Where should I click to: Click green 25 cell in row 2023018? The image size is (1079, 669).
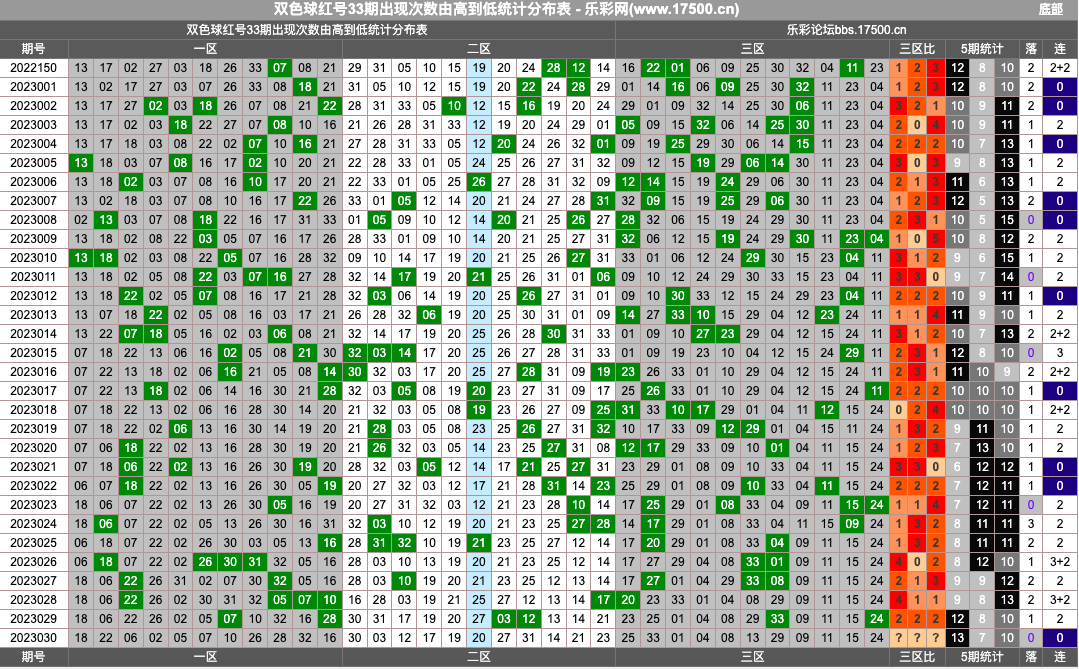pyautogui.click(x=603, y=410)
